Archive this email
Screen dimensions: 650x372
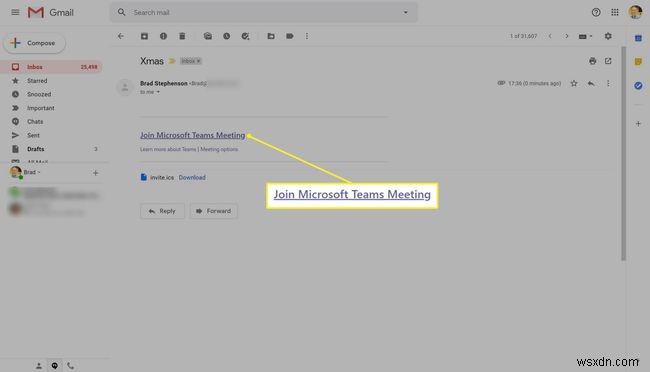(x=144, y=36)
